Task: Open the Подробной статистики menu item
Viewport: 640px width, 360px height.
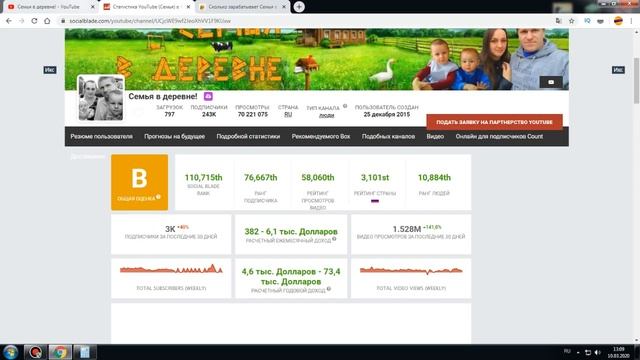Action: pos(248,136)
